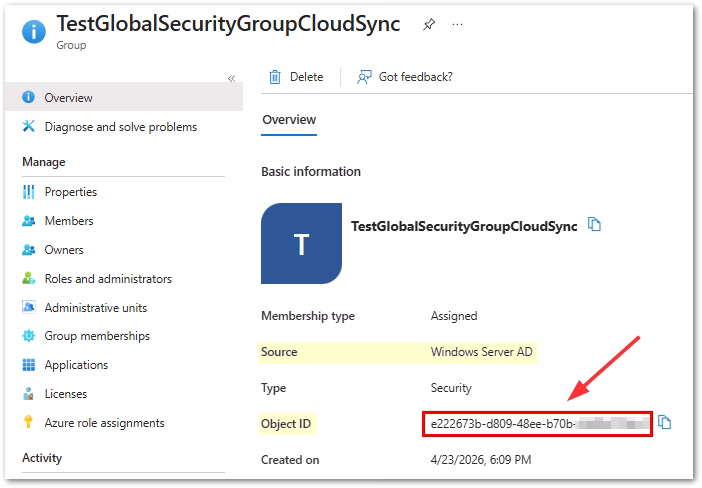
Task: Click the Delete trash icon
Action: click(x=275, y=77)
